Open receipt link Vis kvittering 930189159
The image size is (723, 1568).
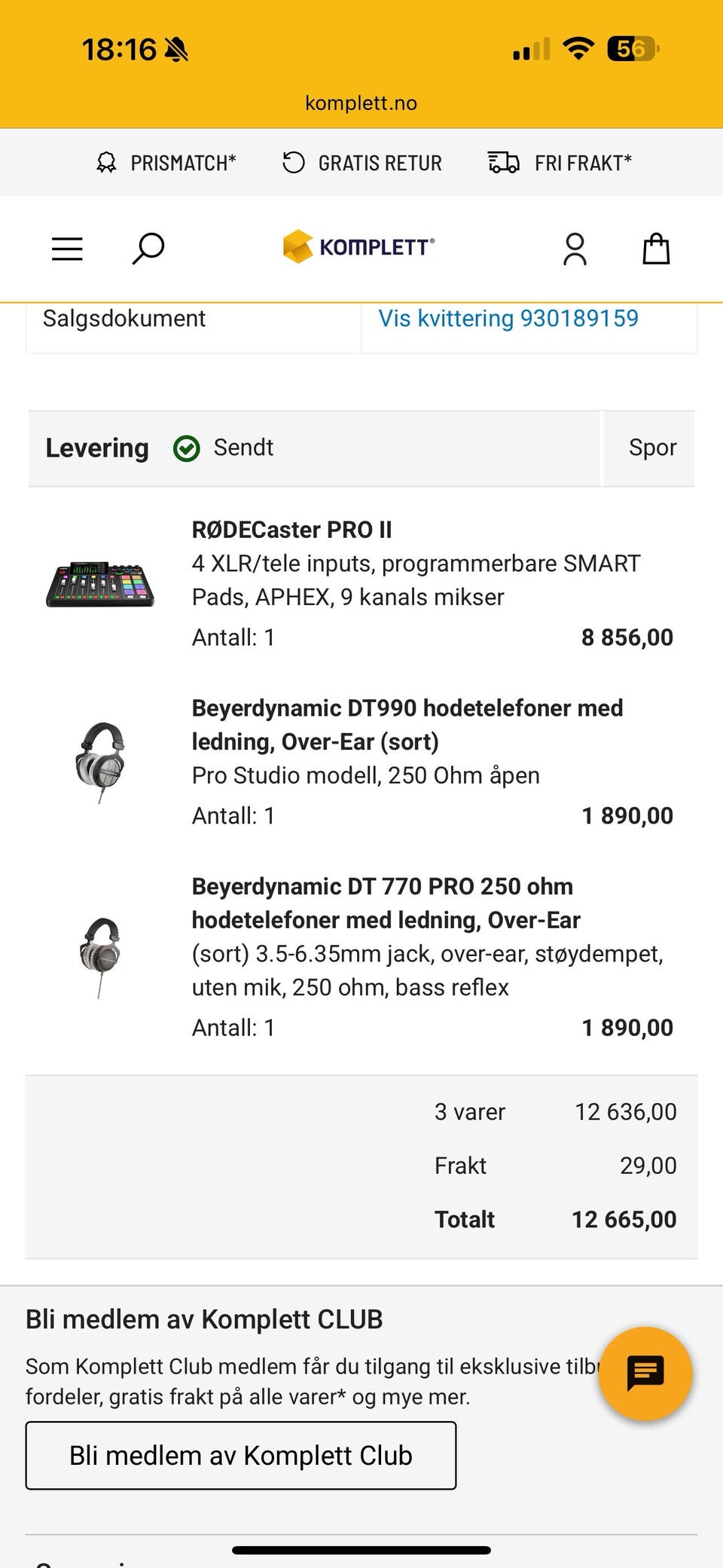click(508, 319)
